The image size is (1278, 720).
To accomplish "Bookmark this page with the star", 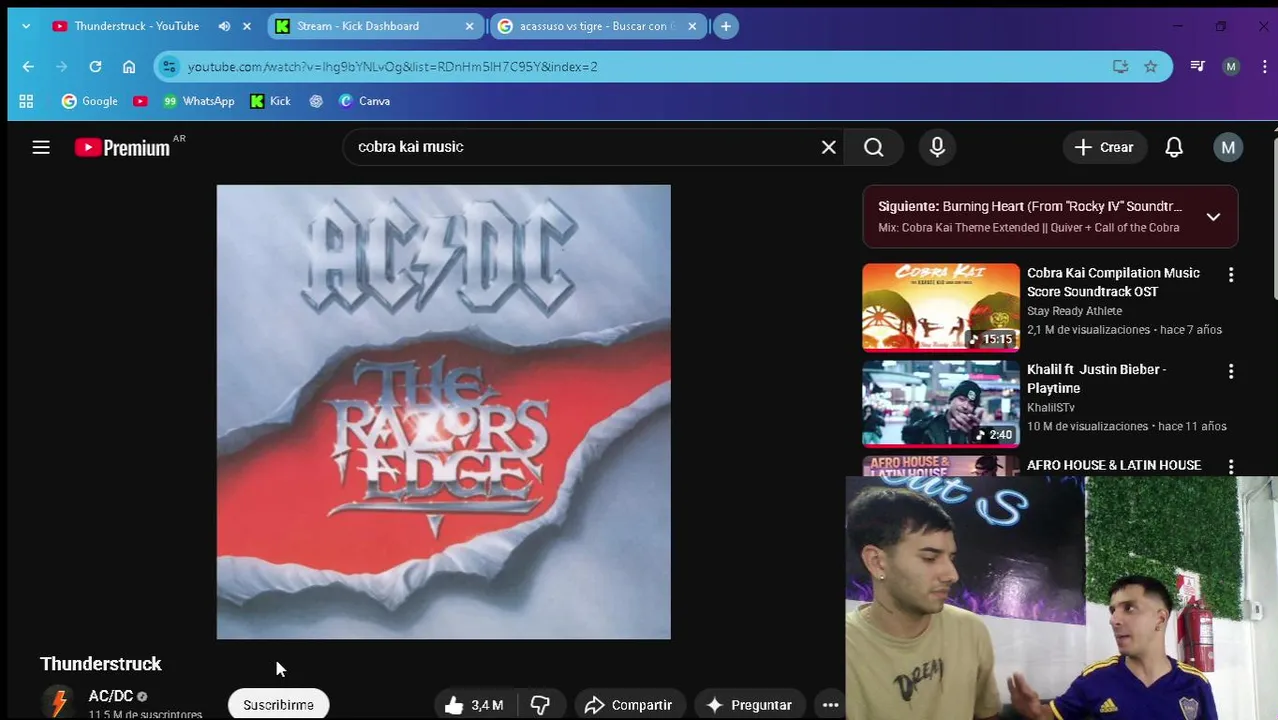I will coord(1151,66).
